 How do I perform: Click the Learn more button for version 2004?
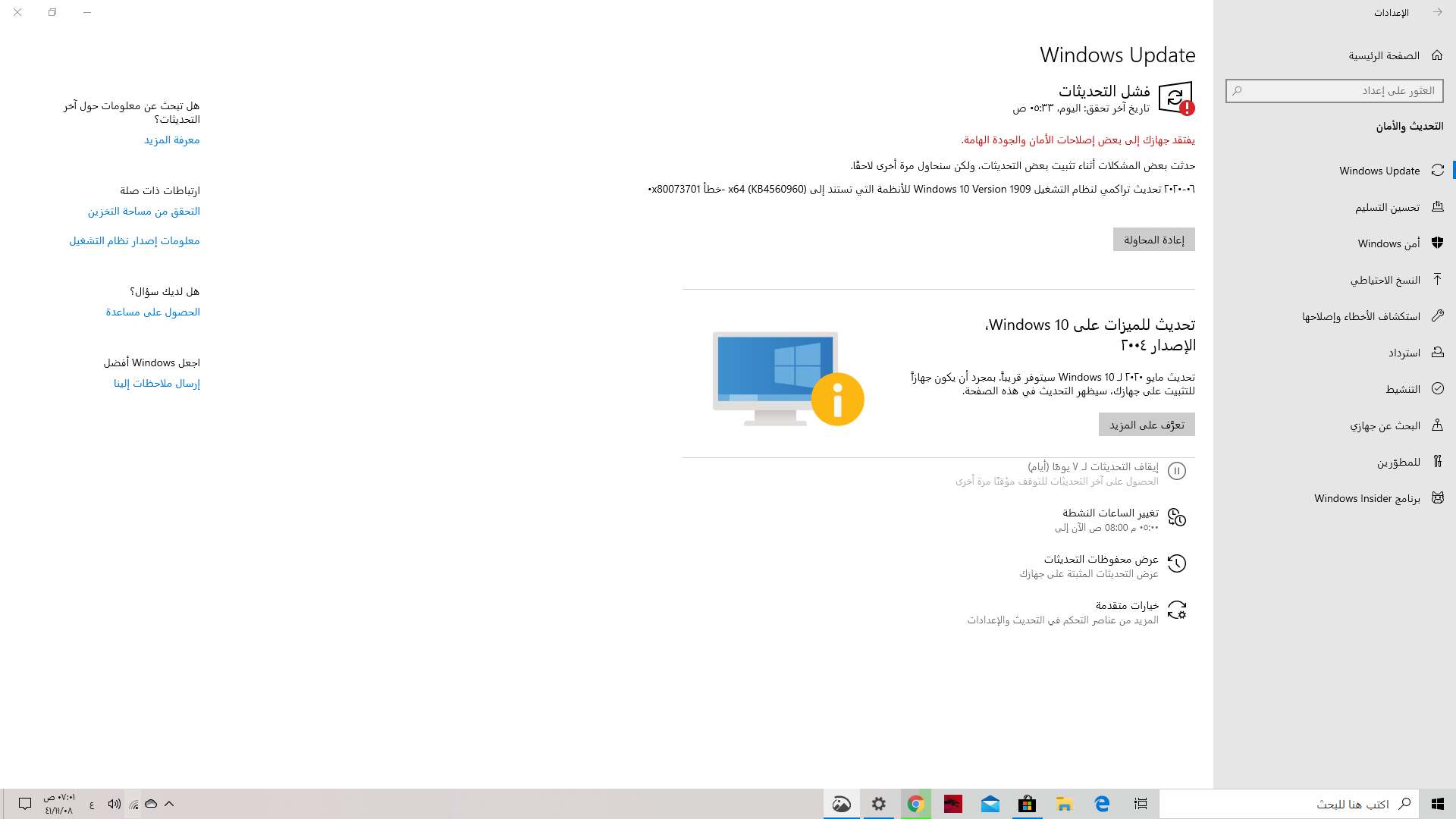(1147, 425)
